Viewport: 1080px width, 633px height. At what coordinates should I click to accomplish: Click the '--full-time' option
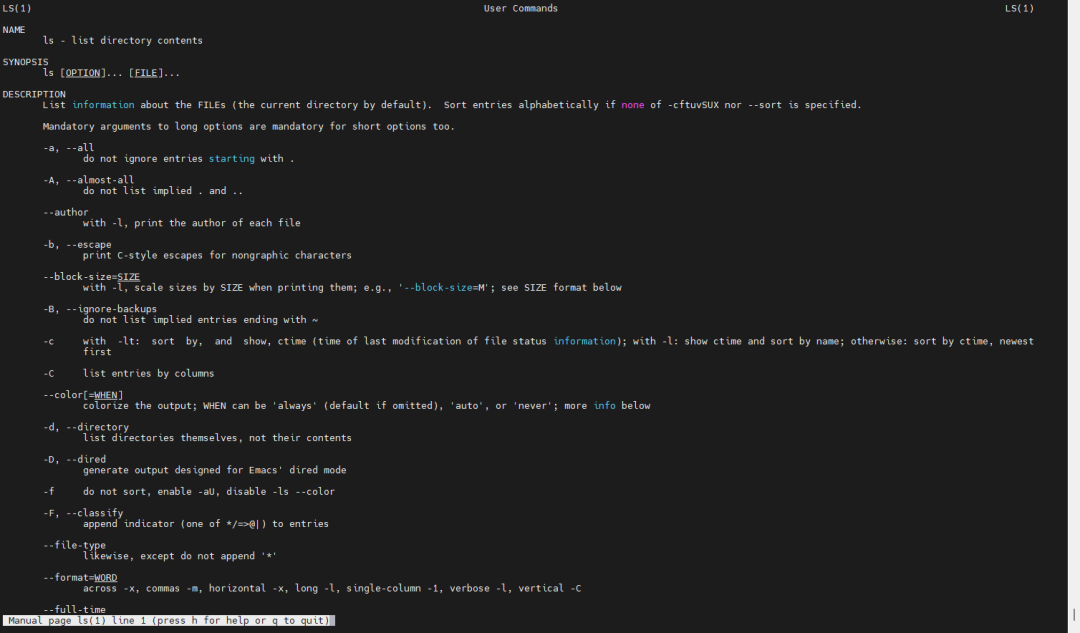[74, 610]
